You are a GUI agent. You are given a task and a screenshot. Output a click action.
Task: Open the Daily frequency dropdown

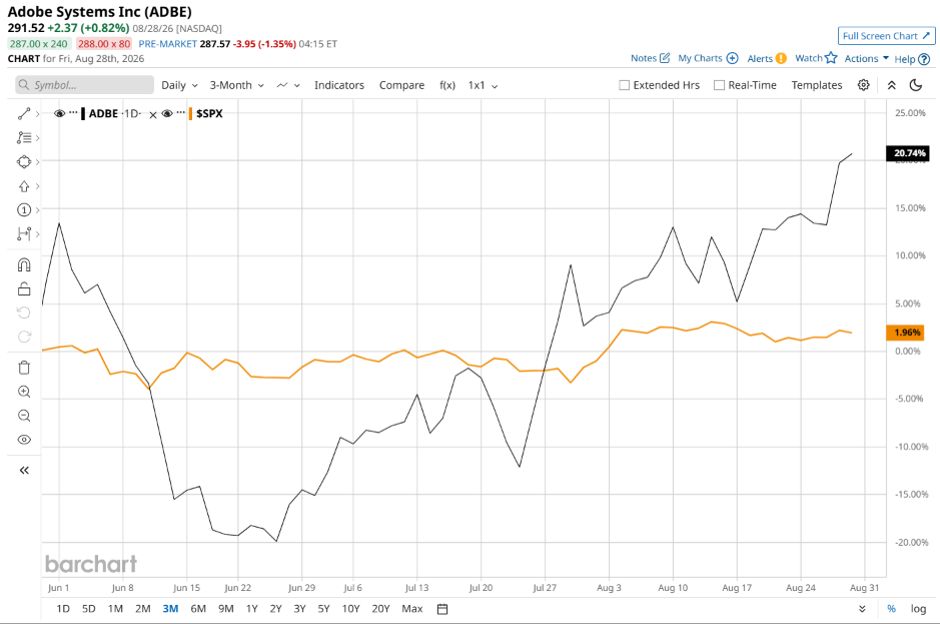(179, 85)
